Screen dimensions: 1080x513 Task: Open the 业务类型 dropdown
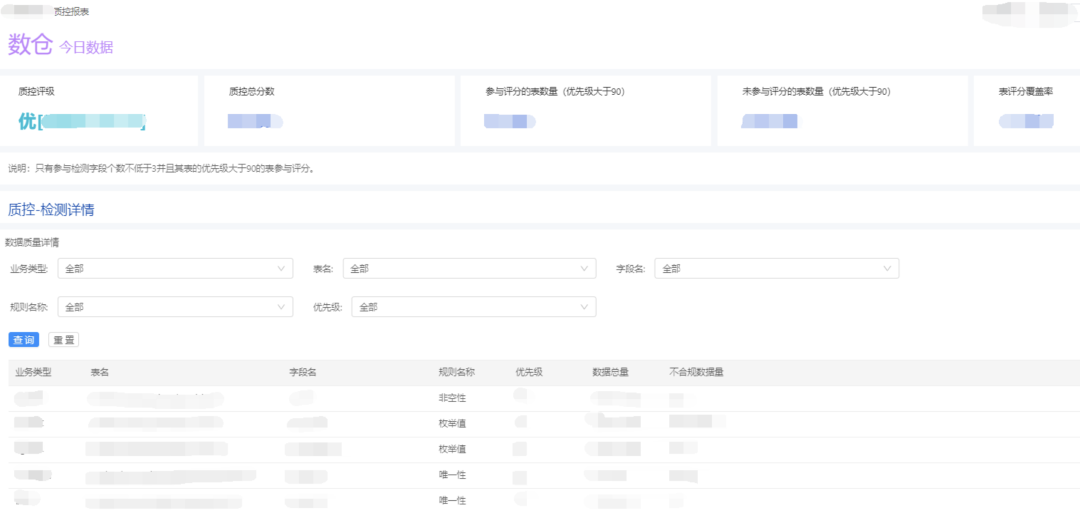coord(175,269)
